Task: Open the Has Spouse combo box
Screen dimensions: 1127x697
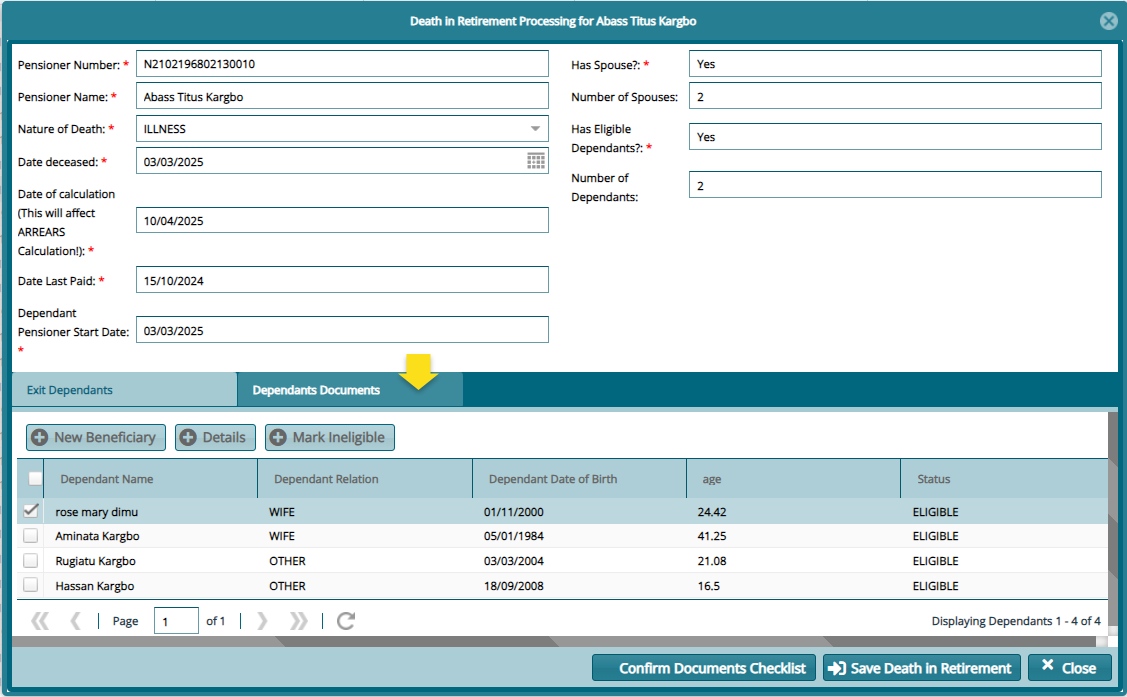Action: [x=894, y=64]
